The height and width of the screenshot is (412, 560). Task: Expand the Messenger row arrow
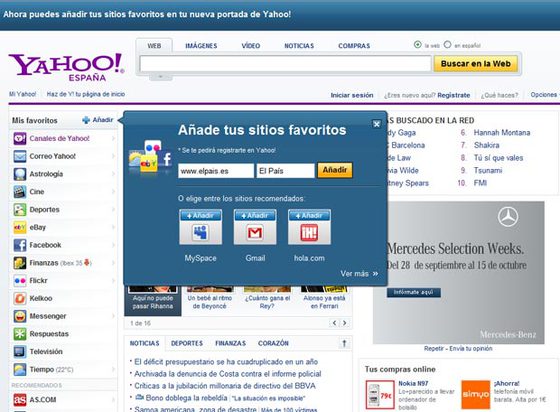113,316
